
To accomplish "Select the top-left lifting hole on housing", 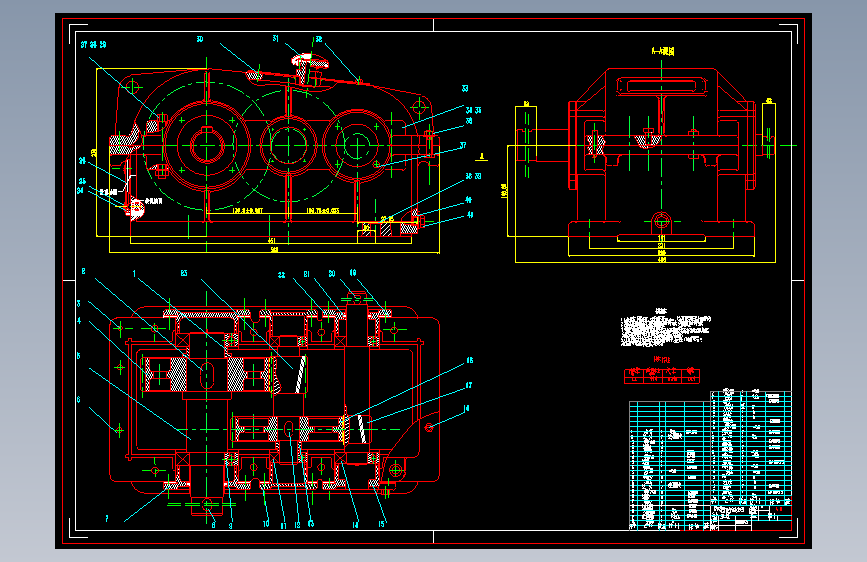I will pos(132,87).
